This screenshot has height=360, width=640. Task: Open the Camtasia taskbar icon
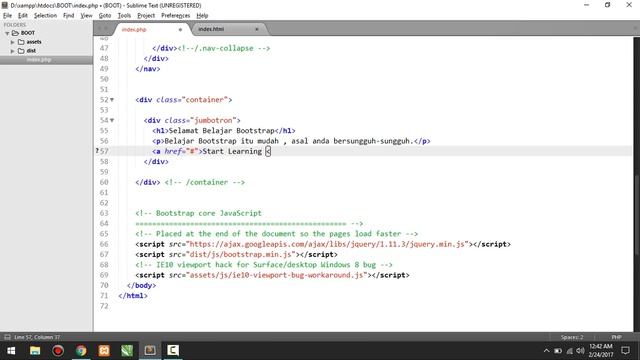[x=173, y=351]
